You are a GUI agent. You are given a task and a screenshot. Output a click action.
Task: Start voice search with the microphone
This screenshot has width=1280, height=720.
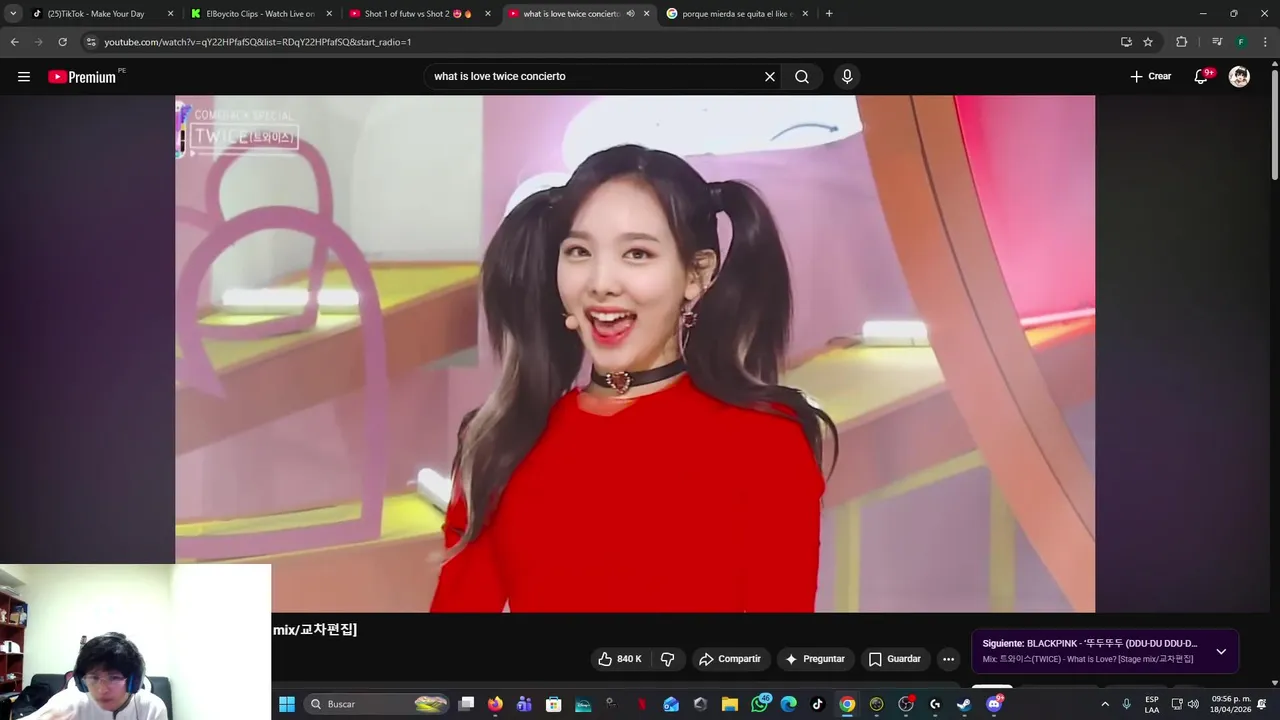click(x=847, y=77)
